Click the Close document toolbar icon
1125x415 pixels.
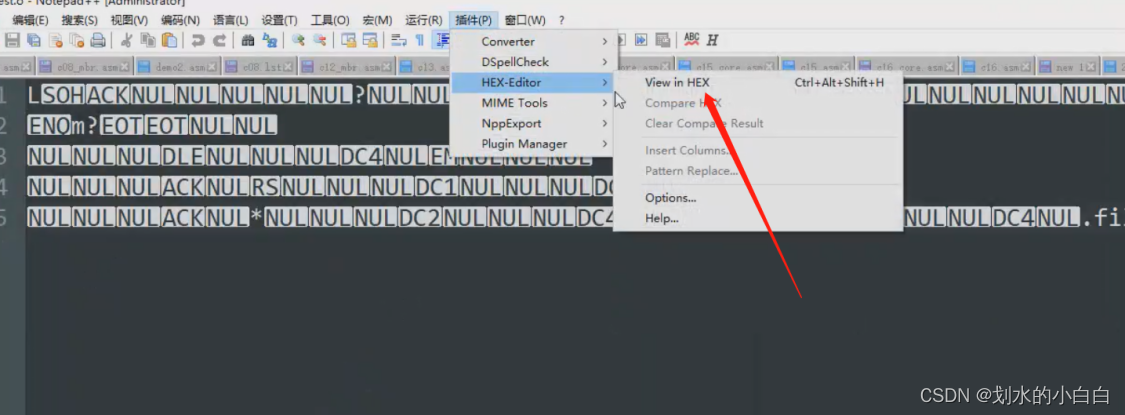pos(55,40)
